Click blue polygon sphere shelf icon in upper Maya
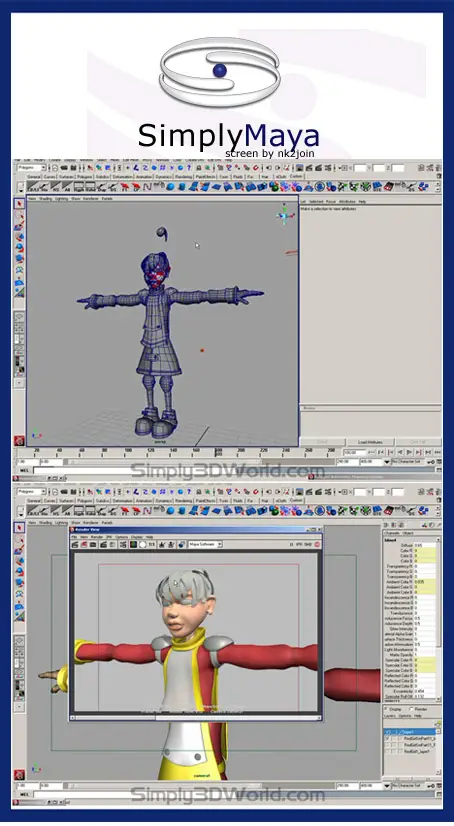This screenshot has height=826, width=454. pos(171,186)
